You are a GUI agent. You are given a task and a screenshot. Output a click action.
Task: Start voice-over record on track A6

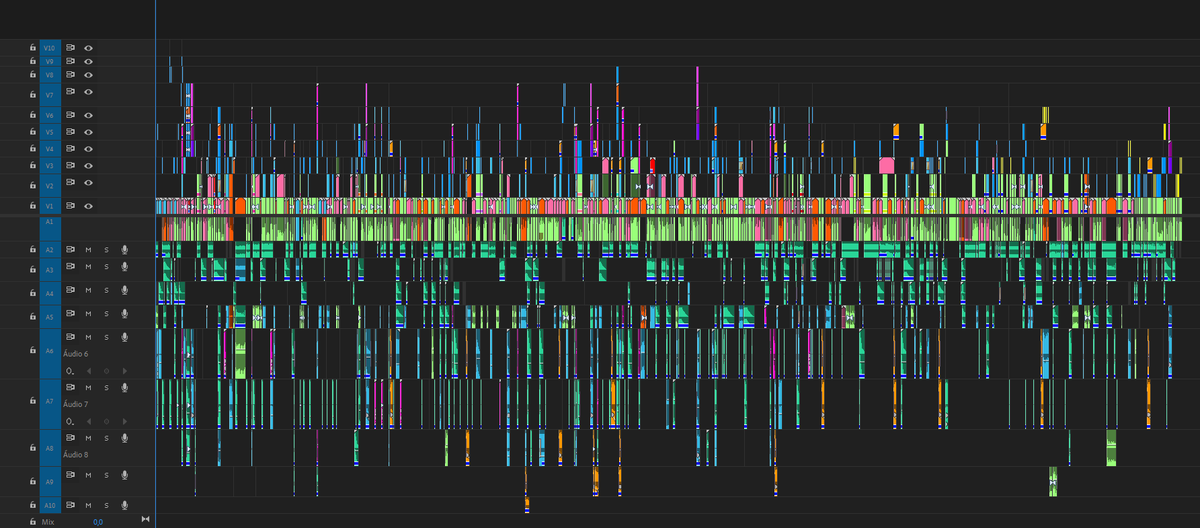pyautogui.click(x=125, y=337)
